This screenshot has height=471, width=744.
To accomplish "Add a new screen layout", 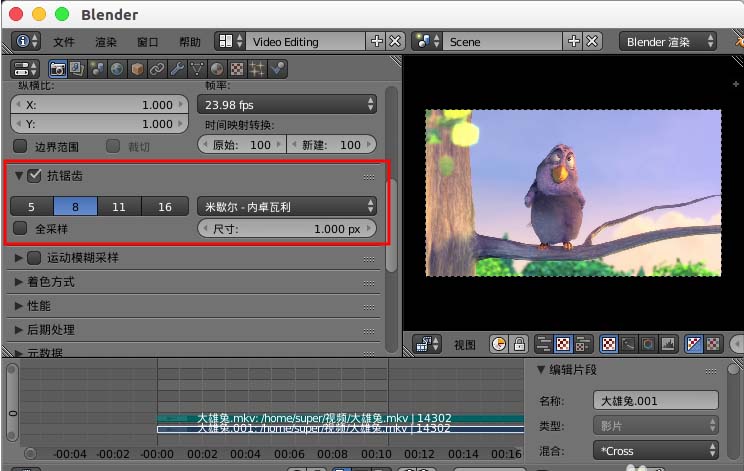I will (377, 42).
